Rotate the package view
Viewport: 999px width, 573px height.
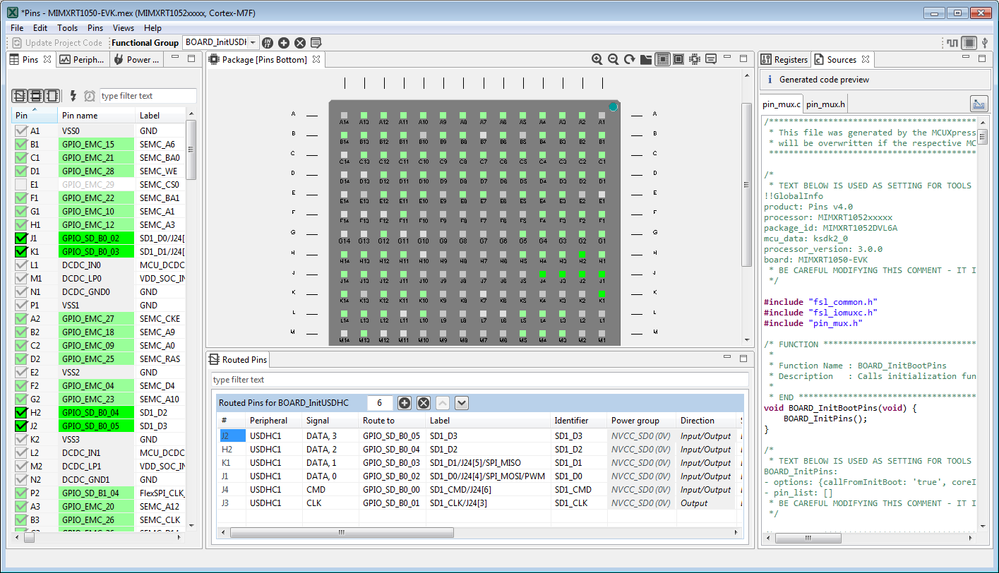(629, 60)
